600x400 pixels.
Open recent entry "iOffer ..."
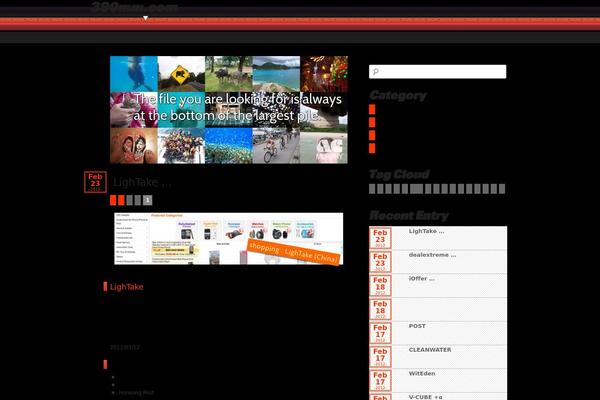pyautogui.click(x=422, y=279)
